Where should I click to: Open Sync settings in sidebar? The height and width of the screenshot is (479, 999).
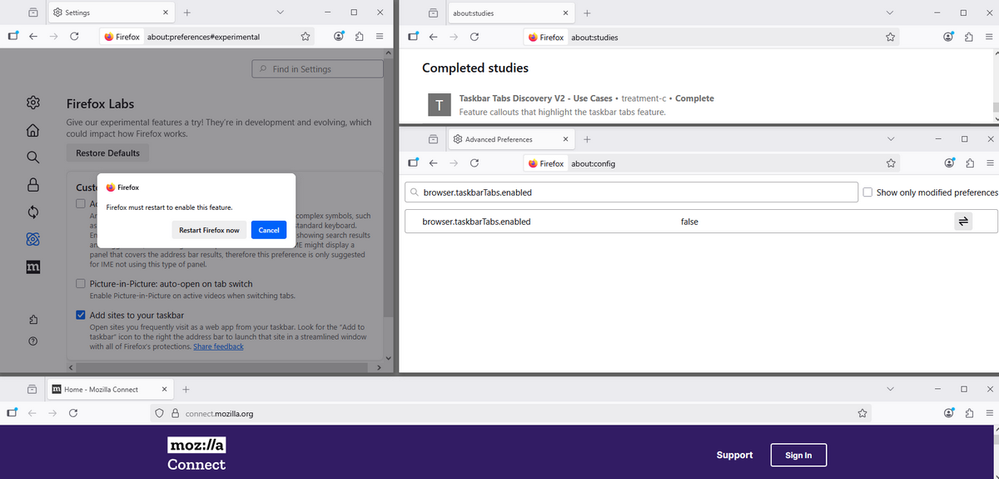33,211
